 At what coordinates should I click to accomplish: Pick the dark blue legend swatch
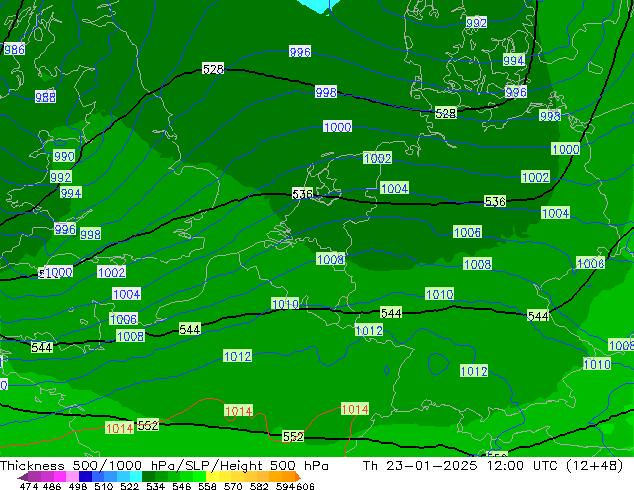click(85, 477)
